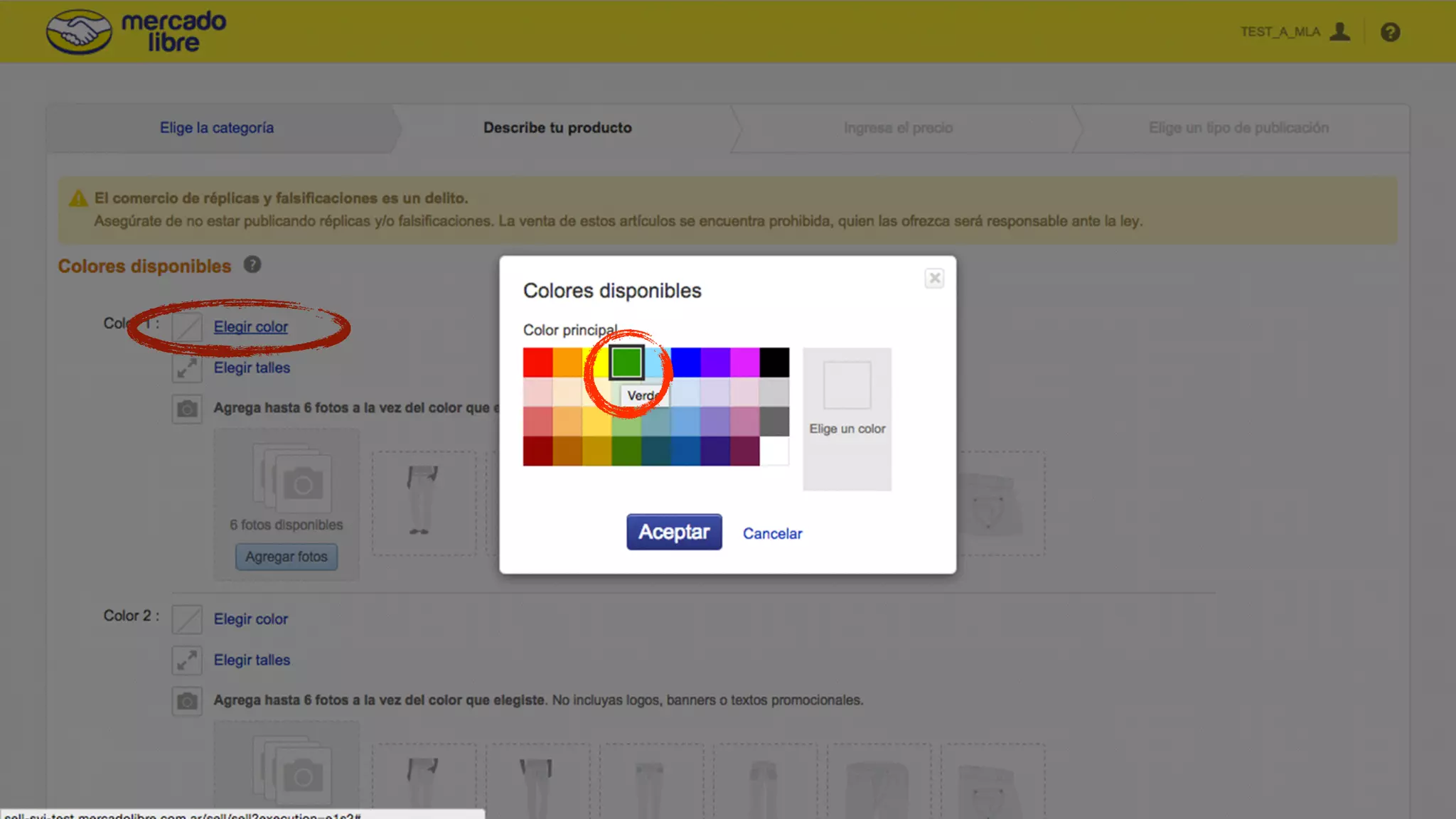Click the Mercado Libre handshake logo
Image resolution: width=1456 pixels, height=819 pixels.
pos(79,32)
